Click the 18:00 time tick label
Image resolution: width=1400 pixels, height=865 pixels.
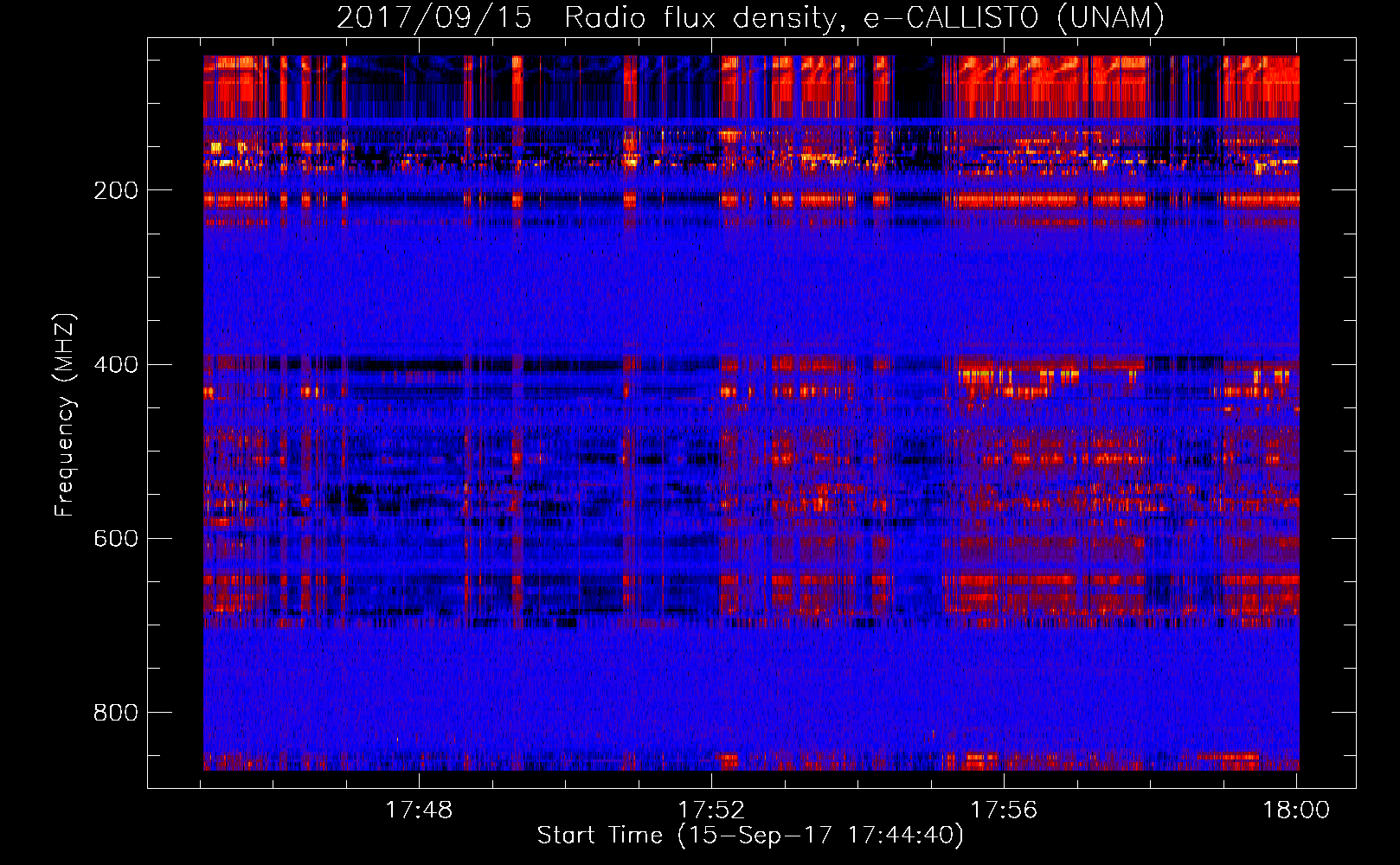tap(1296, 810)
